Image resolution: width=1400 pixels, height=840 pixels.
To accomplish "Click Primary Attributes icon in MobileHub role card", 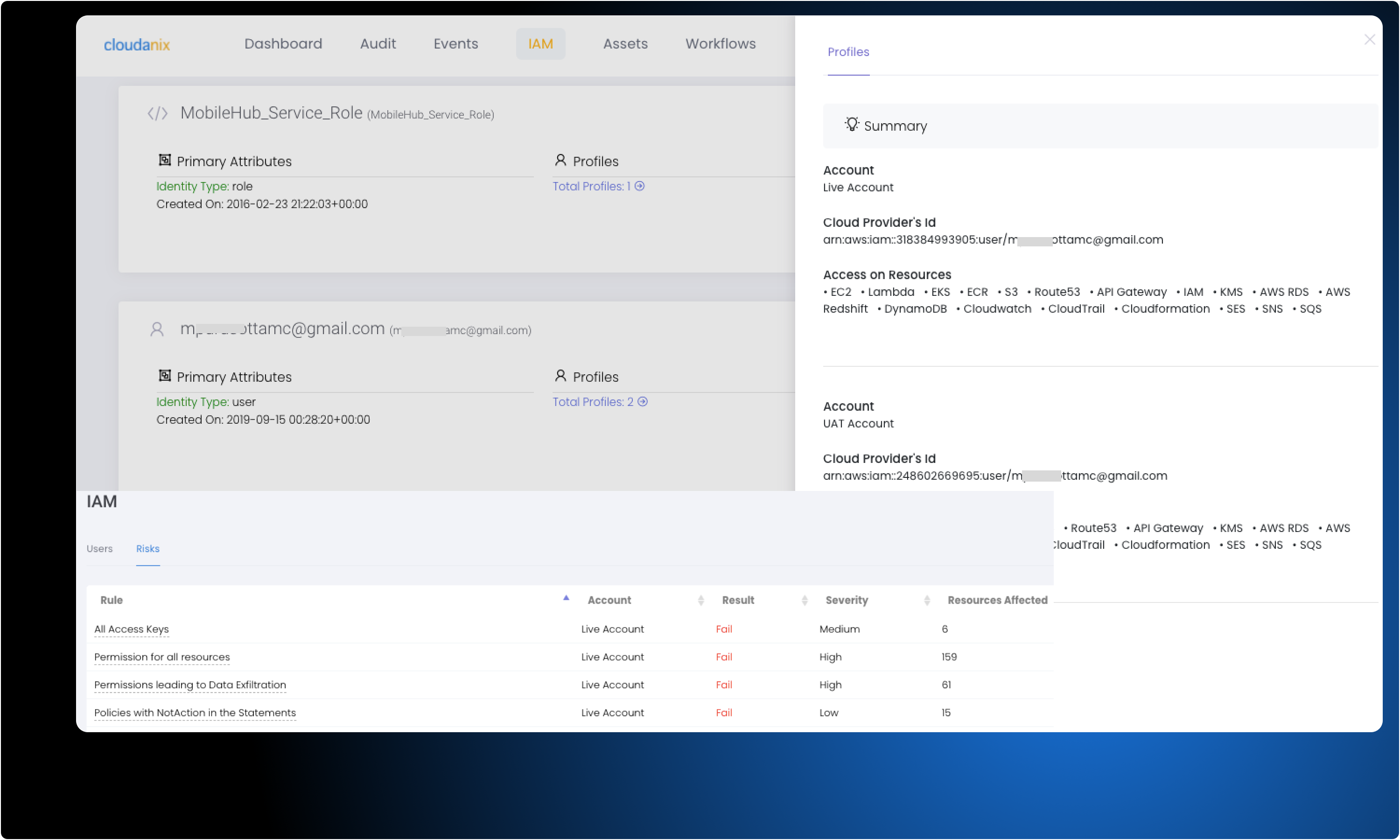I will pyautogui.click(x=164, y=161).
